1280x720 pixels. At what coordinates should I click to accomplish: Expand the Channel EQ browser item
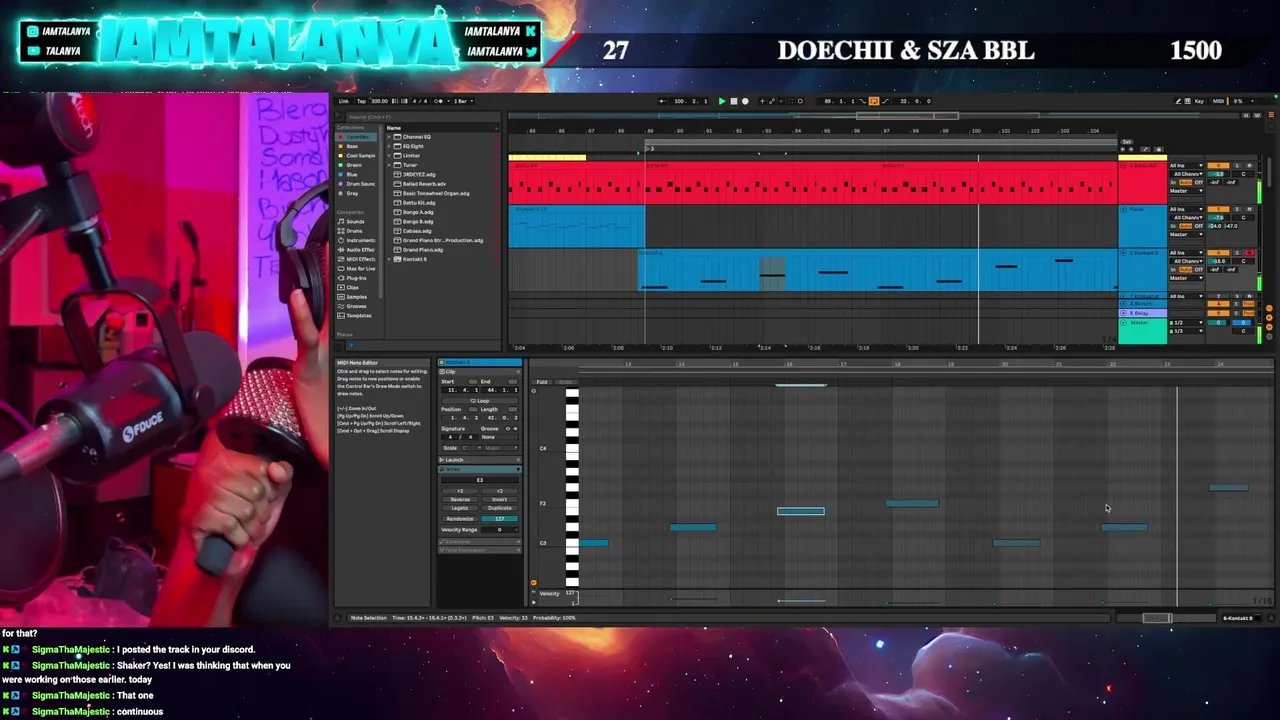pyautogui.click(x=389, y=137)
